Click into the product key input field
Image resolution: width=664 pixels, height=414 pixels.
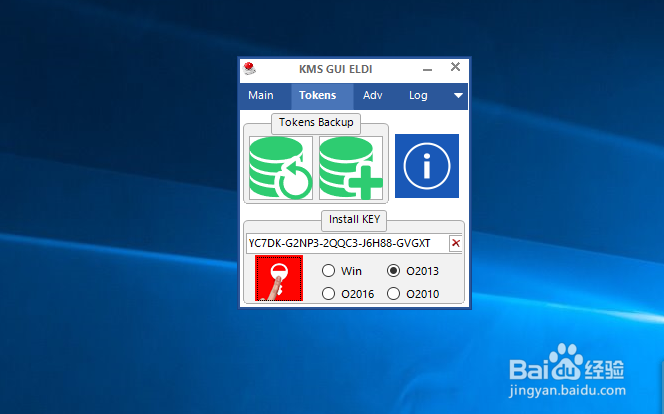(348, 243)
